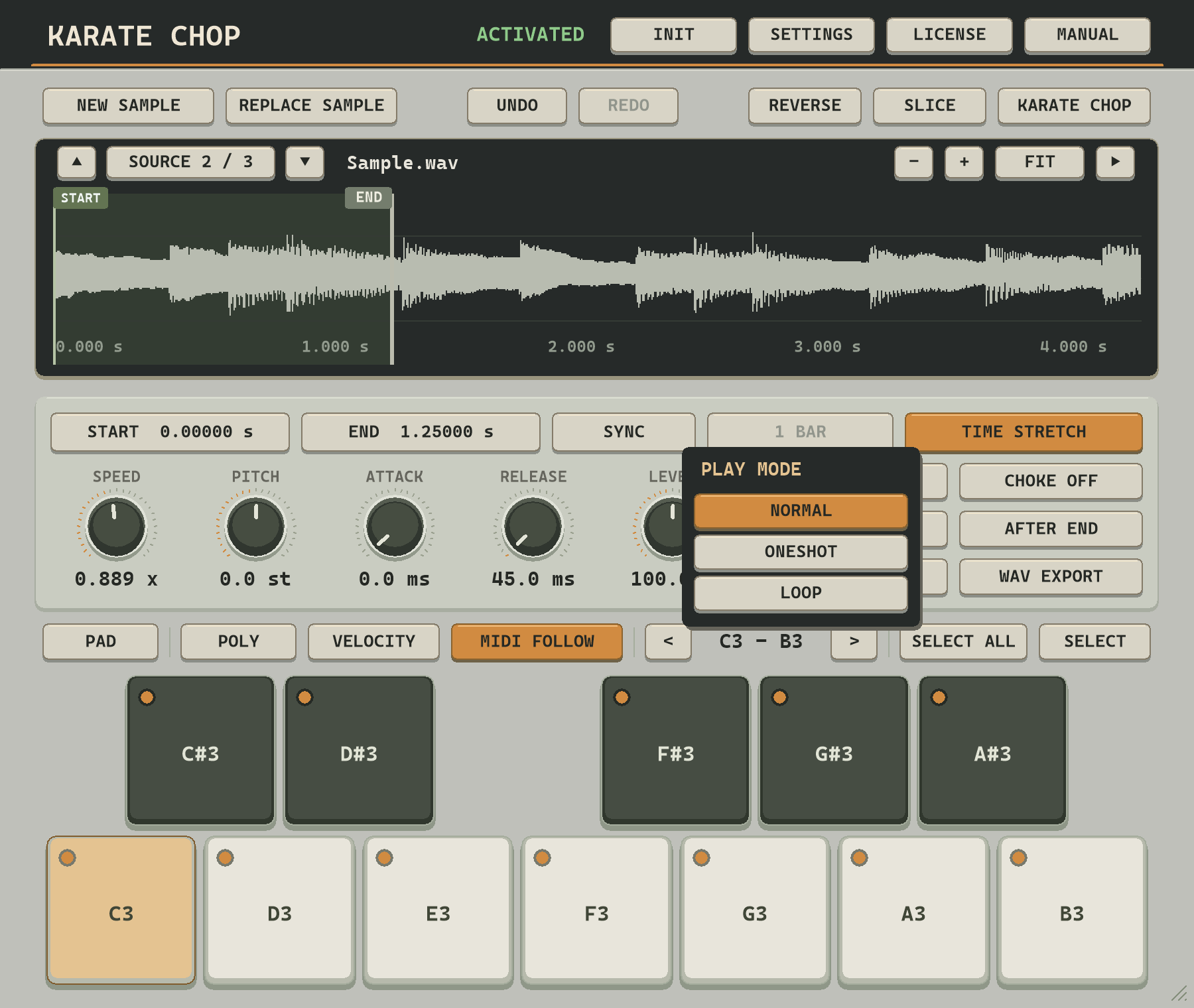Shift pad range down with < arrow
The image size is (1194, 1008).
coord(669,642)
